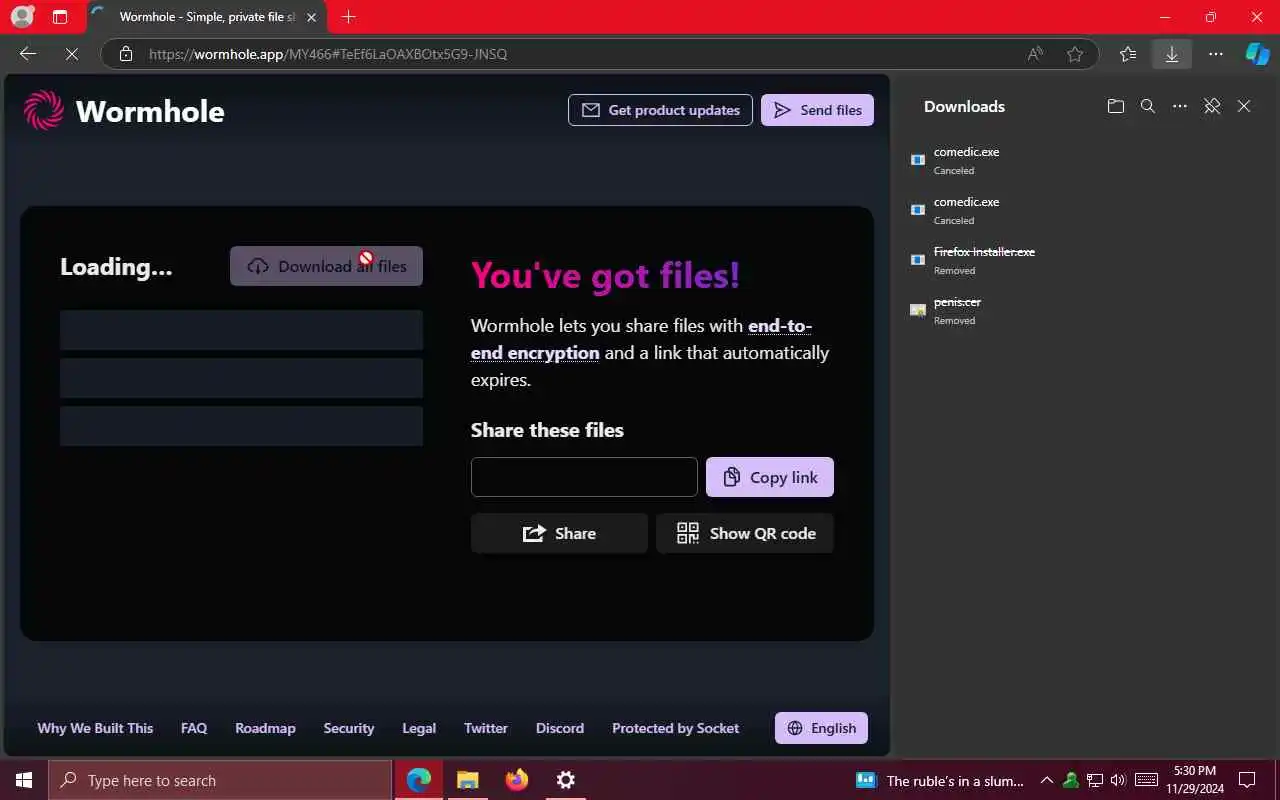Close the Wormhole browser tab
The image size is (1280, 800).
point(311,17)
